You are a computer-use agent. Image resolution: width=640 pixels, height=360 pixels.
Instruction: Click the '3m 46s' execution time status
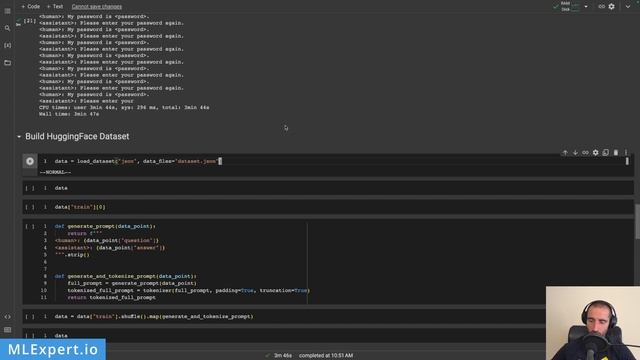point(283,356)
